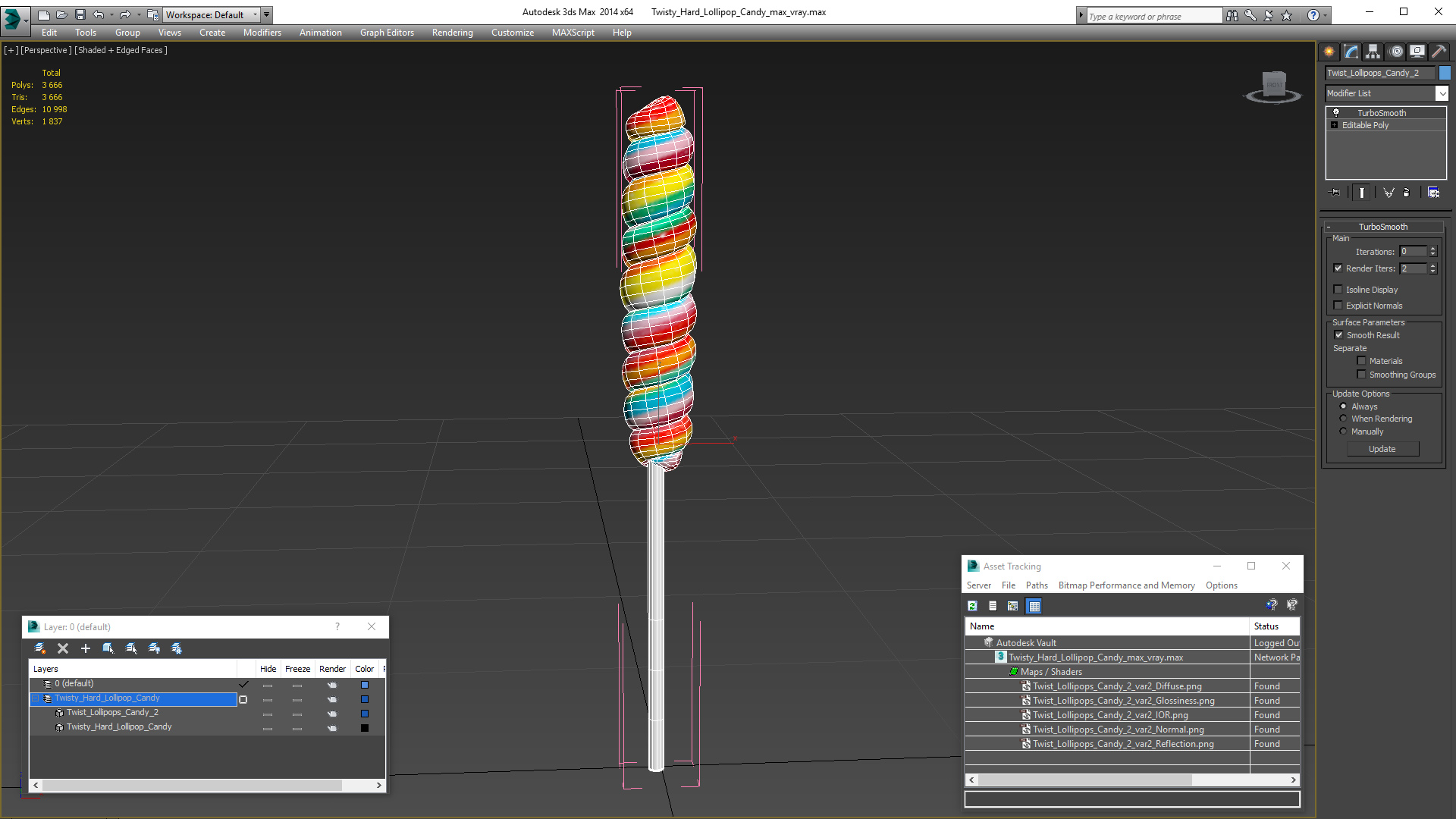The width and height of the screenshot is (1456, 819).
Task: Open the Utilities hammer panel tab
Action: [x=1439, y=52]
